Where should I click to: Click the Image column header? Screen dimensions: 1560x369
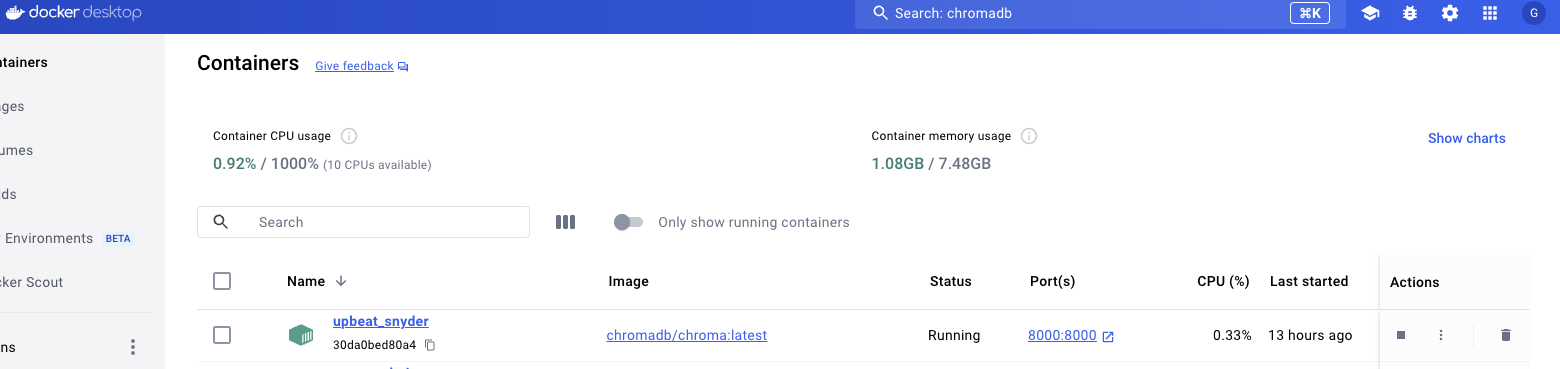pyautogui.click(x=628, y=281)
